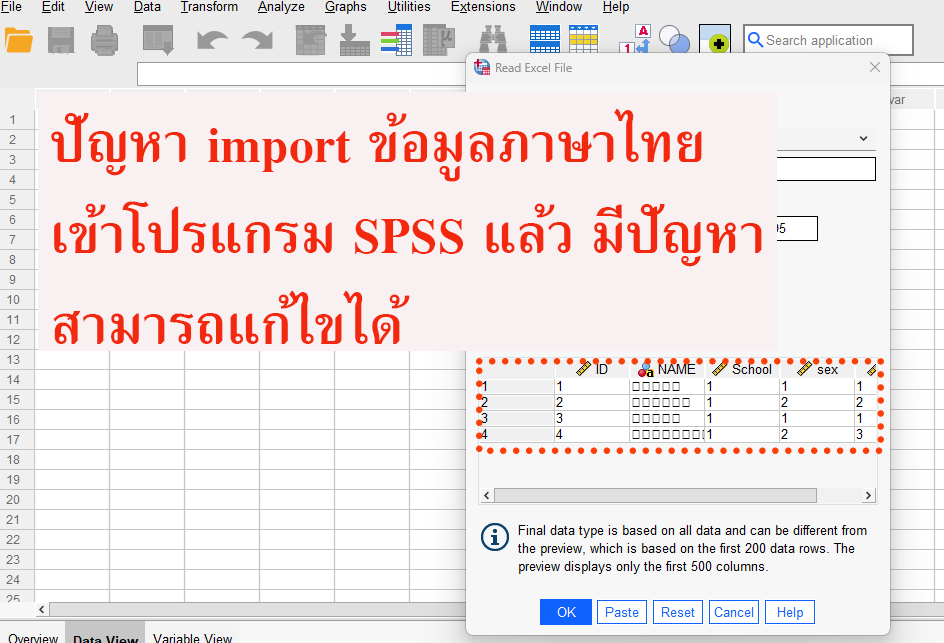Open the Variables info icon
The width and height of the screenshot is (944, 643).
(396, 40)
